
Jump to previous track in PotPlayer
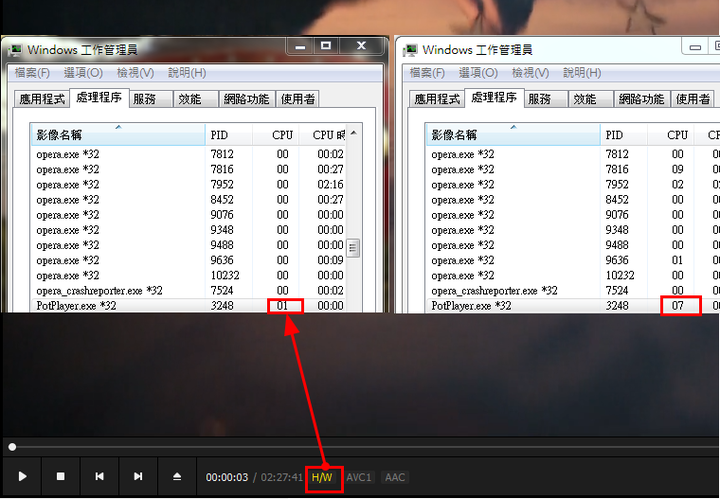tap(99, 477)
